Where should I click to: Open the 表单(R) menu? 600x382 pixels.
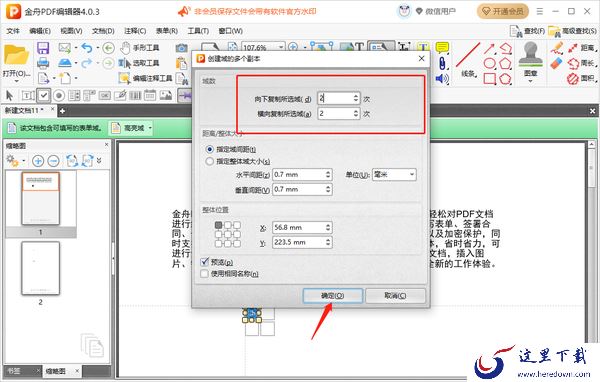[x=166, y=31]
